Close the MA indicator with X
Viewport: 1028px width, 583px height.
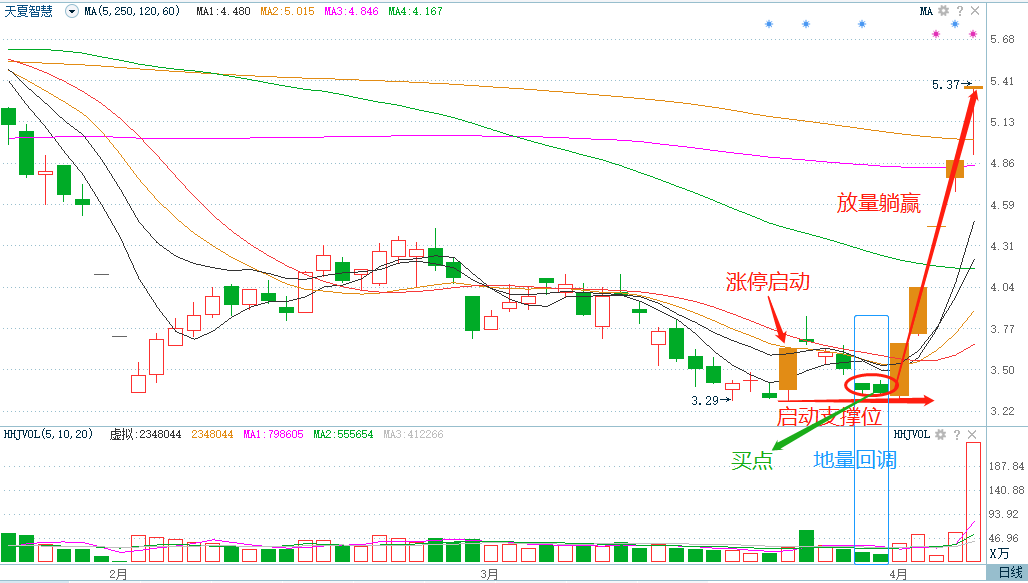[x=975, y=10]
